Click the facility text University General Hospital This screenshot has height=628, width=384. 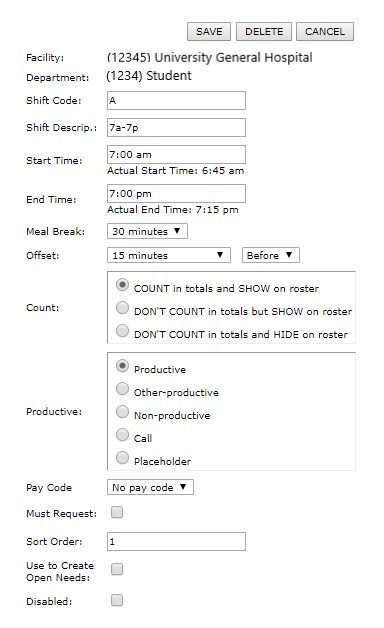[x=233, y=57]
